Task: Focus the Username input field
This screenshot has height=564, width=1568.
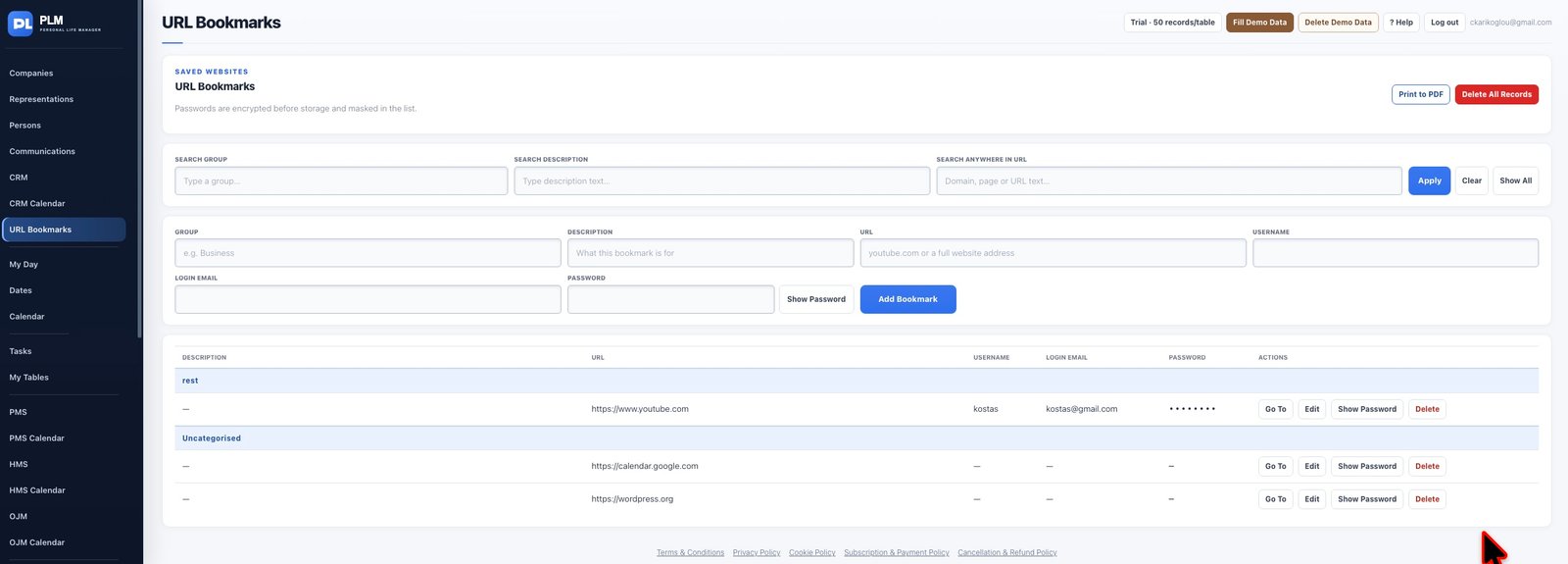Action: pos(1395,253)
